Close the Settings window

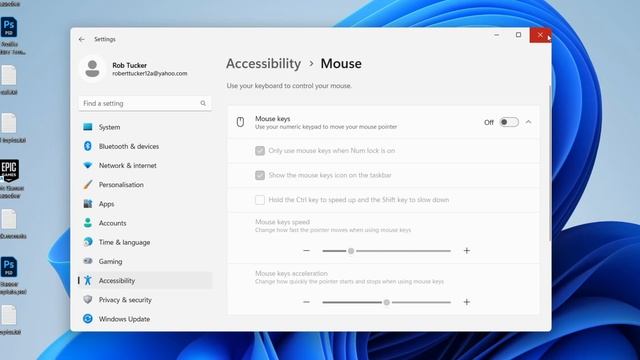[540, 35]
